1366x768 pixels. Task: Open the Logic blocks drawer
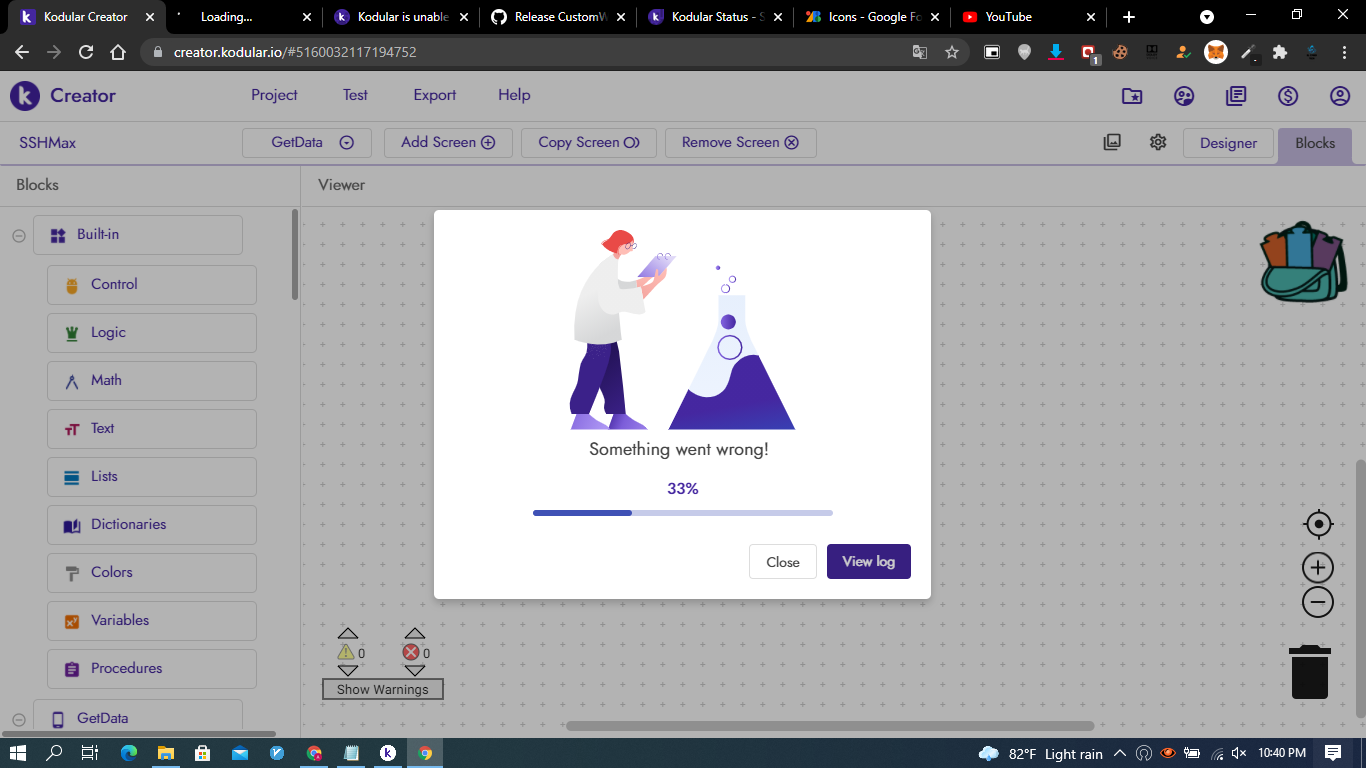[152, 332]
